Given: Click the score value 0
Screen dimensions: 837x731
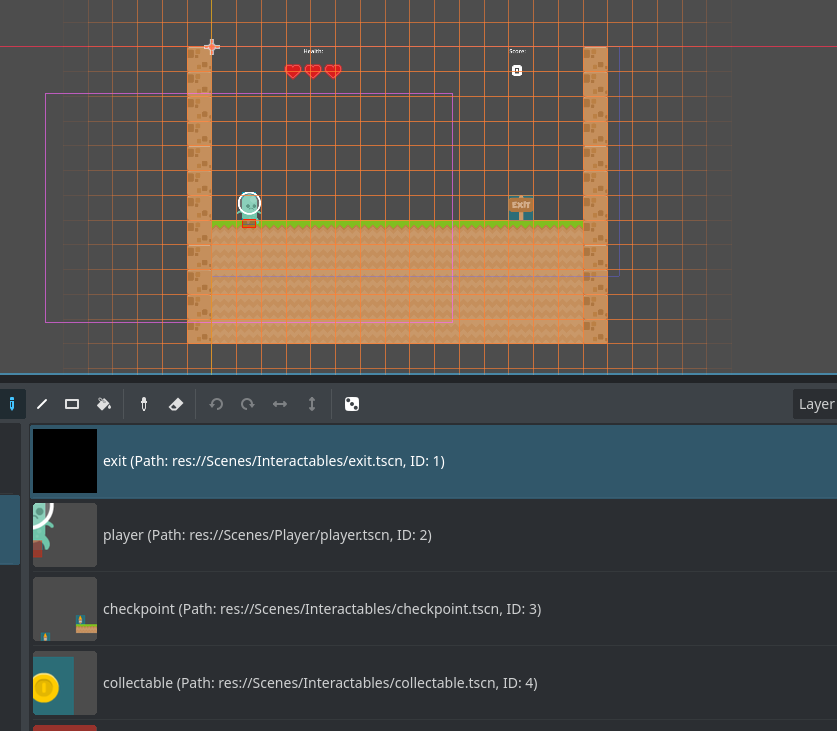Looking at the screenshot, I should click(517, 70).
